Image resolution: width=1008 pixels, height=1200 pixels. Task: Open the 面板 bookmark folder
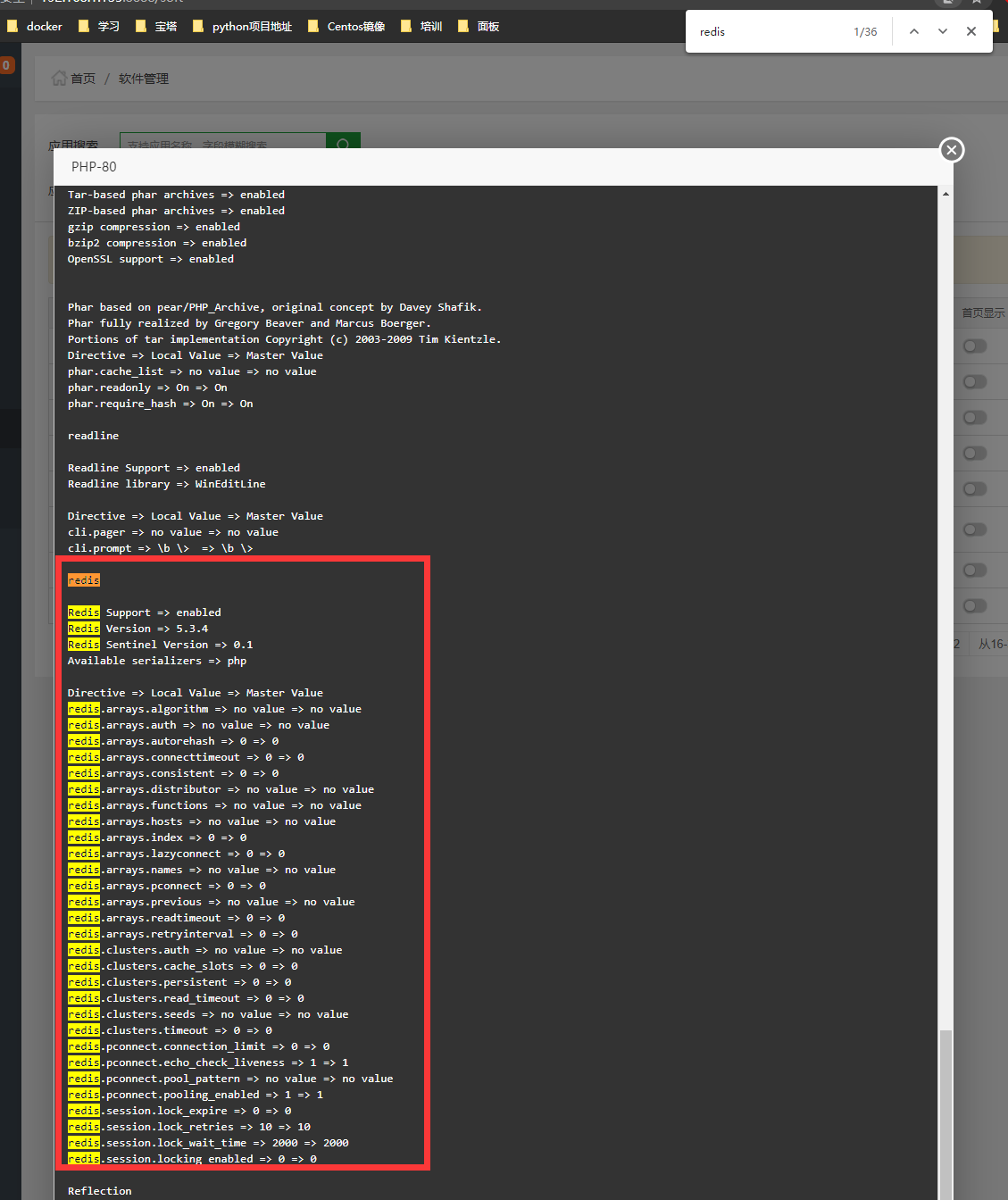(479, 27)
